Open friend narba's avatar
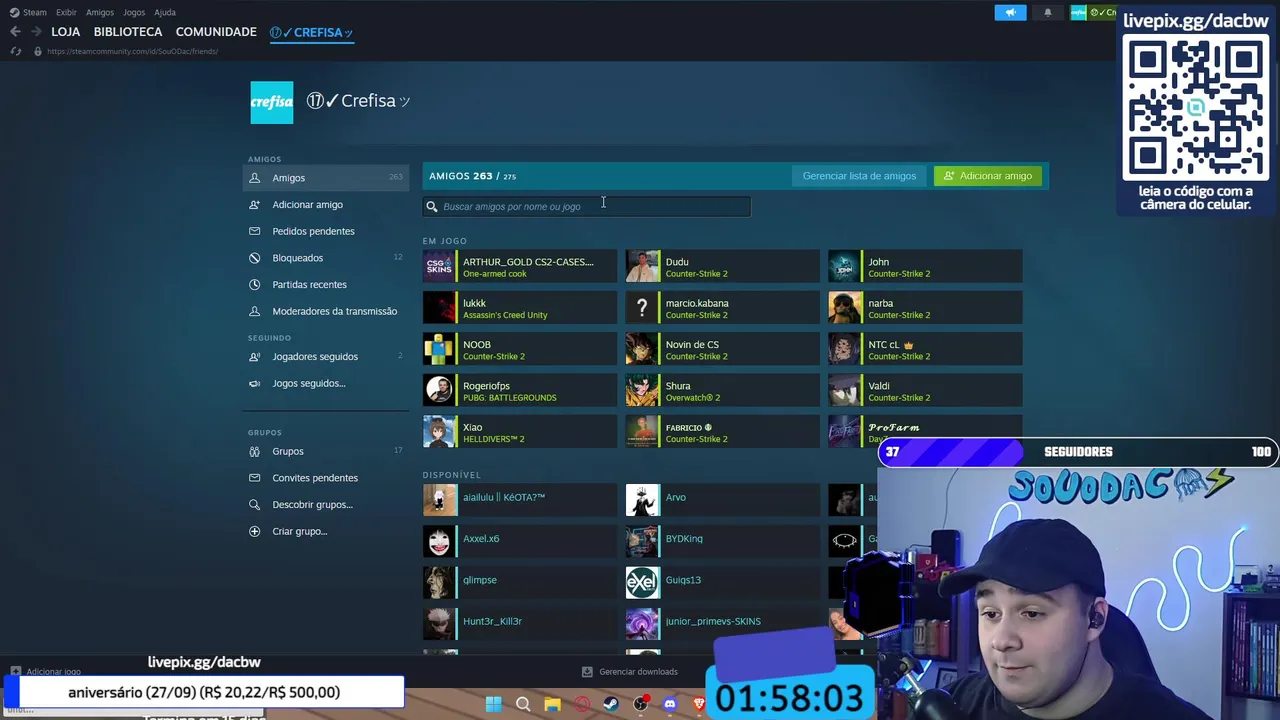The width and height of the screenshot is (1280, 720). 845,308
